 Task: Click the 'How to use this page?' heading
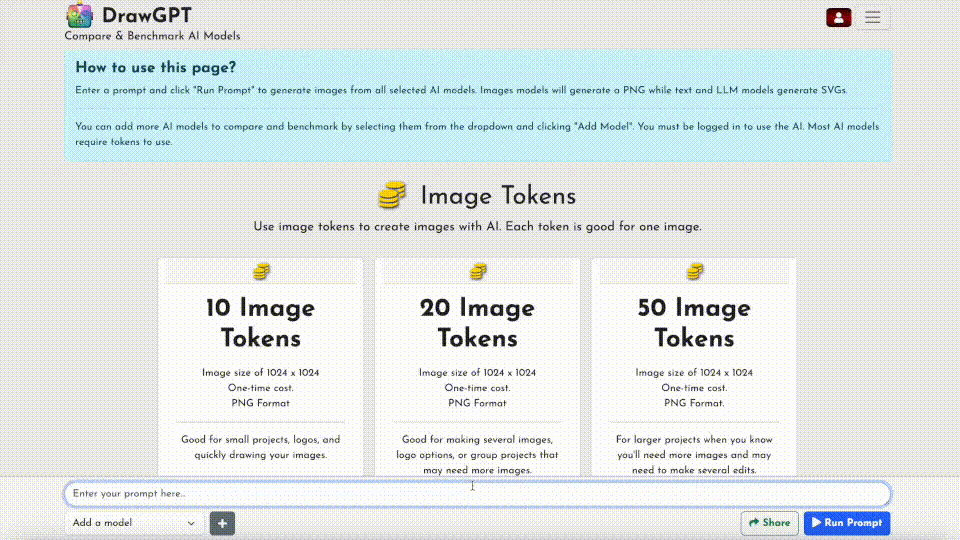(x=156, y=68)
